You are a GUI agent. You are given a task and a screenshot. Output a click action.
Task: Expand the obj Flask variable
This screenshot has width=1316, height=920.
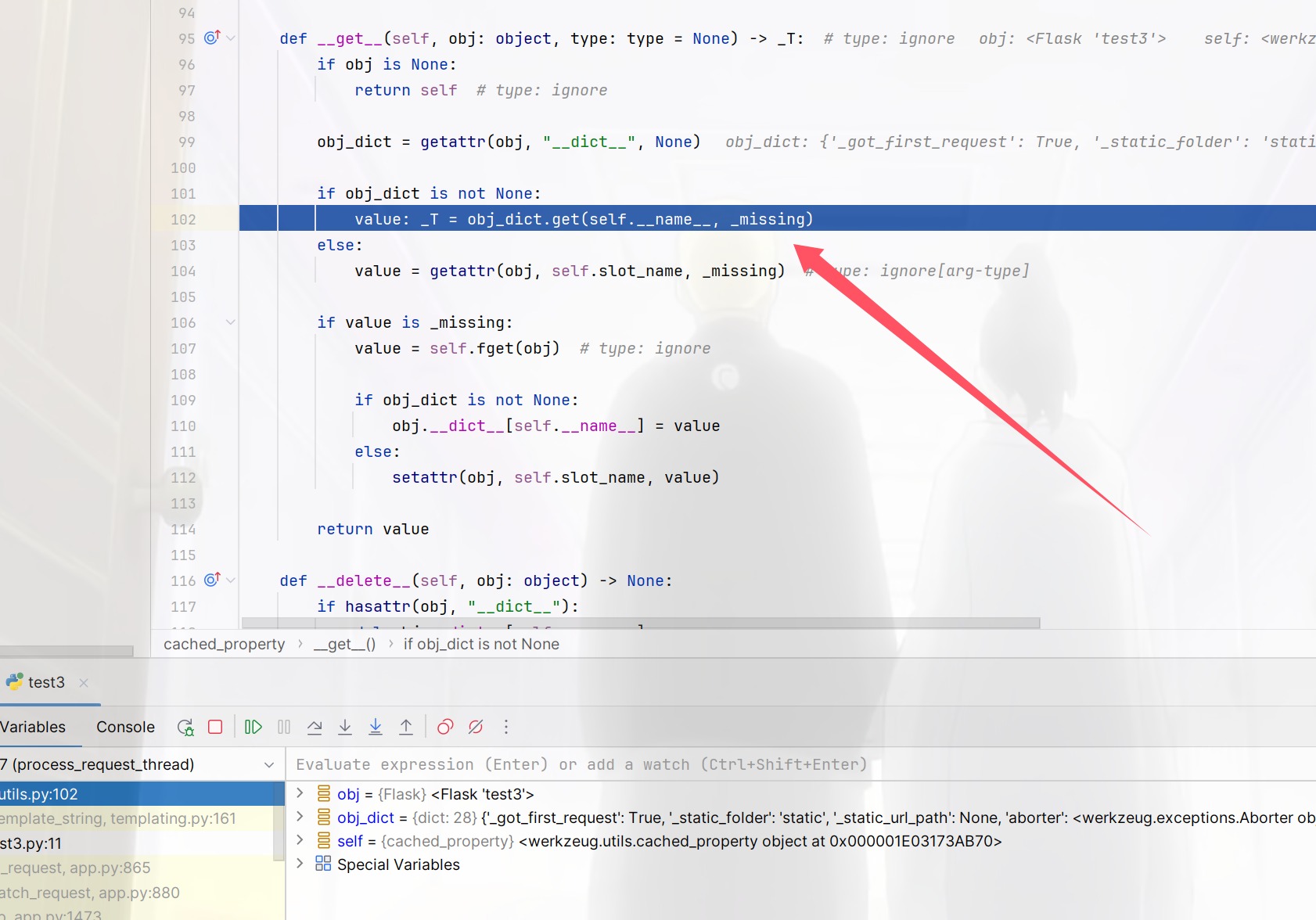pyautogui.click(x=300, y=793)
